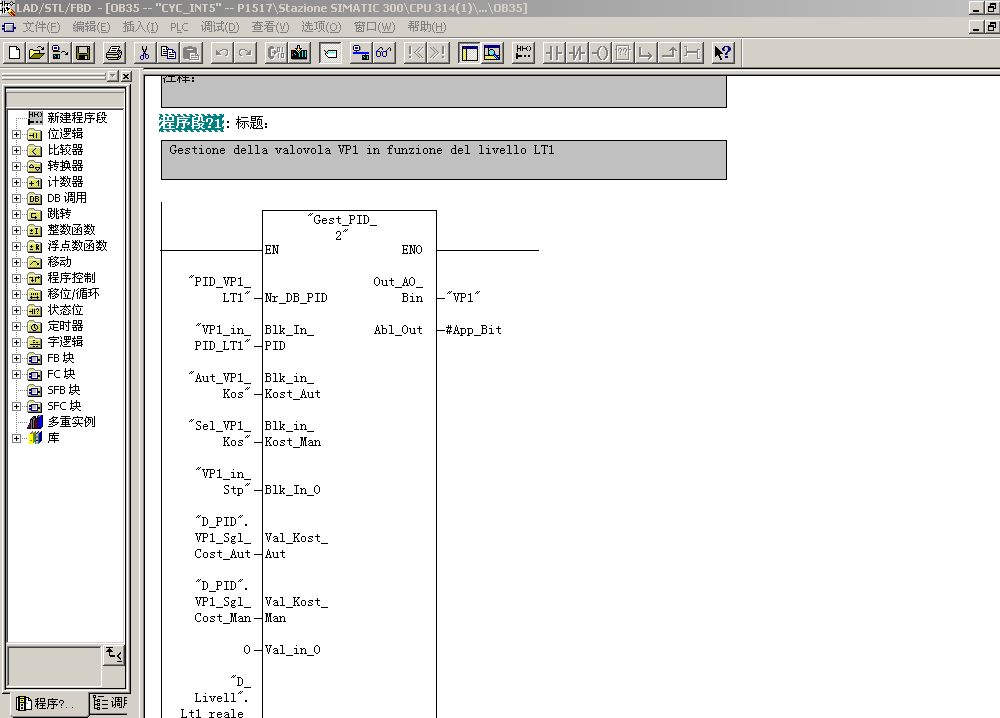
Task: Toggle the details view button
Action: point(492,53)
